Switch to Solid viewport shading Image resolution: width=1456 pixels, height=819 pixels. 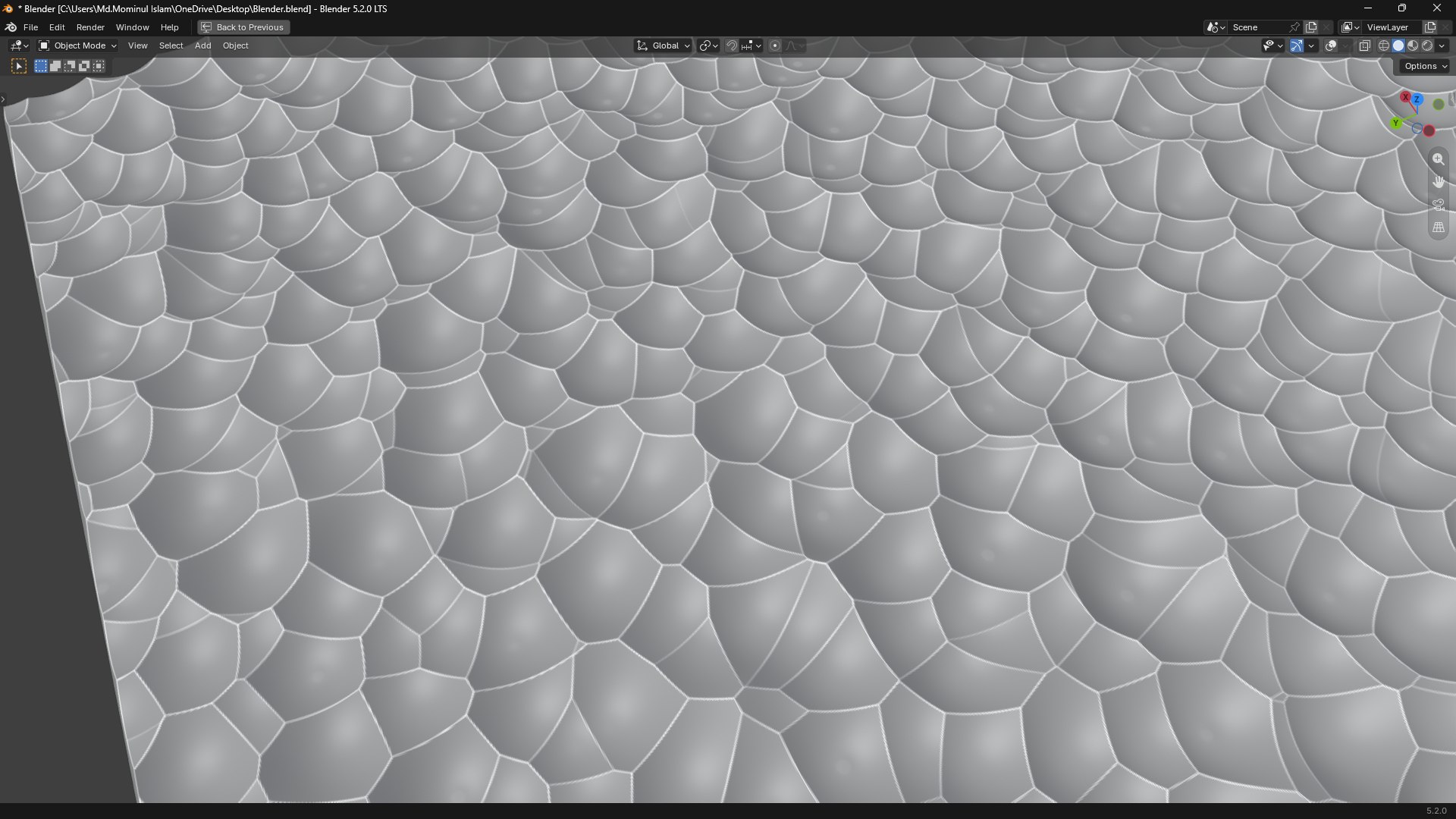tap(1398, 46)
